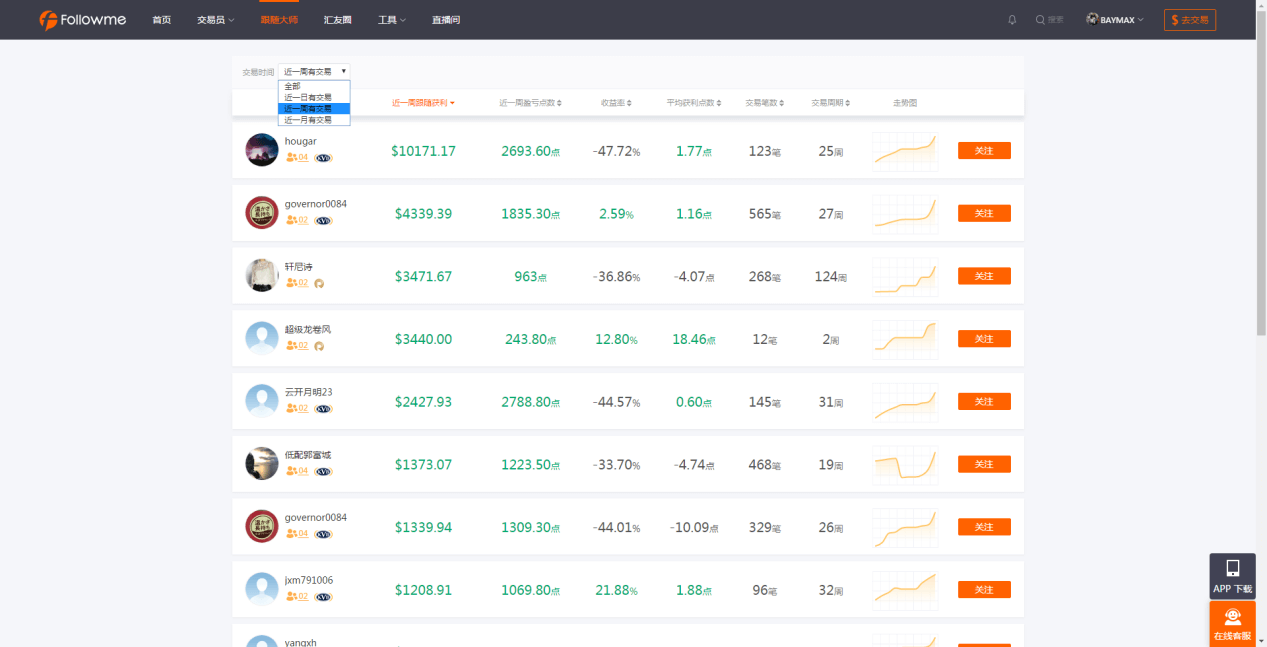Open the 跟随大师 nav tab

point(279,20)
